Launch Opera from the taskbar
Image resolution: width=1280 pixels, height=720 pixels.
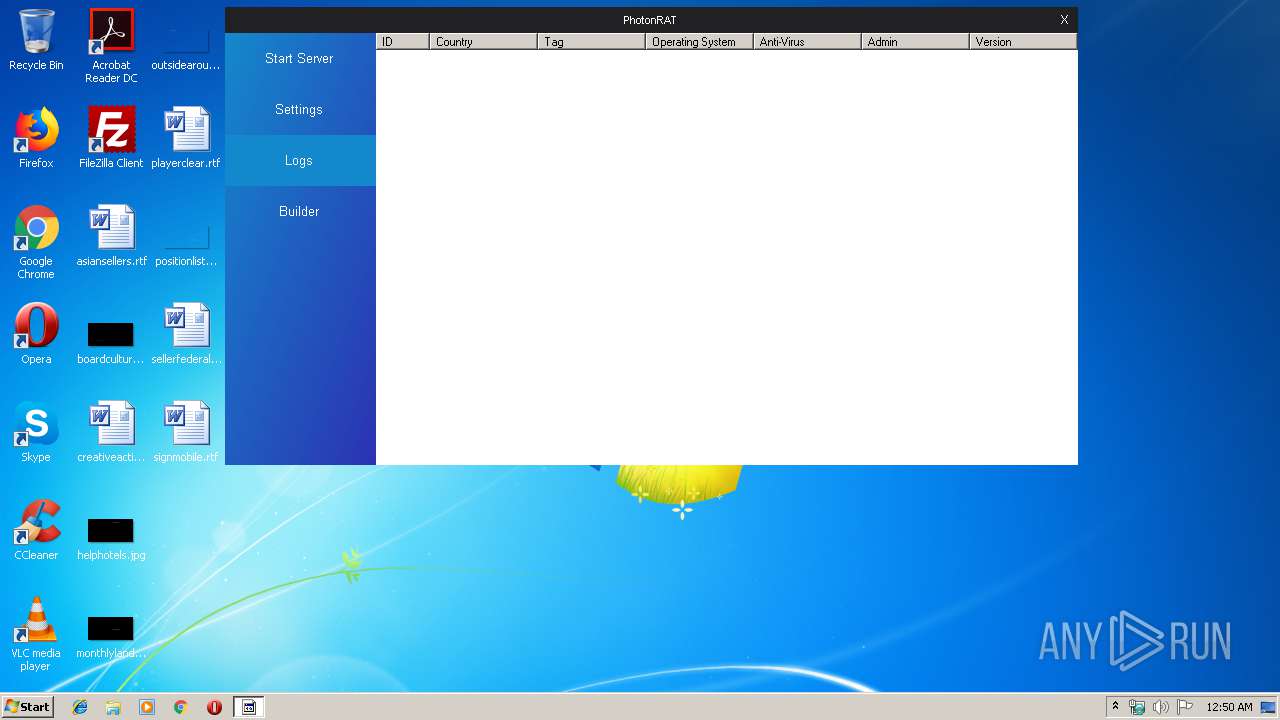point(214,707)
